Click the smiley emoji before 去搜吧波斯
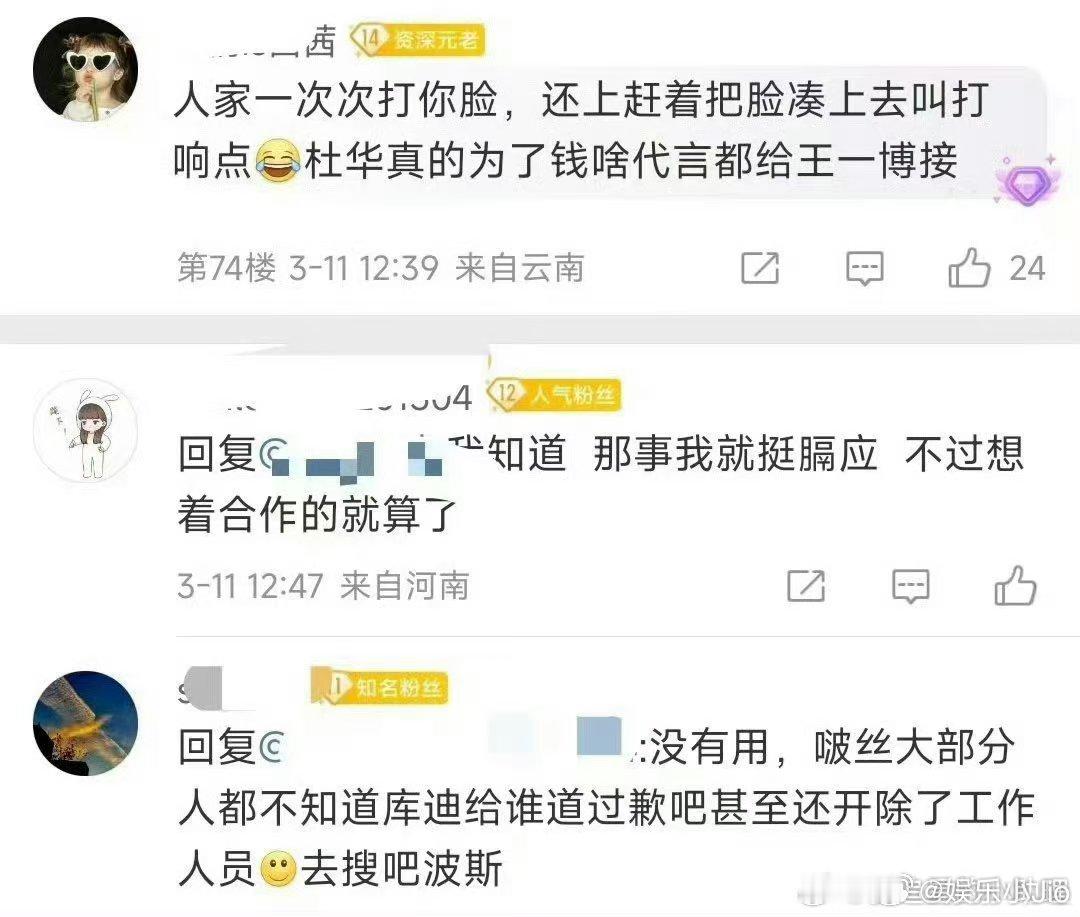Image resolution: width=1080 pixels, height=917 pixels. point(278,869)
